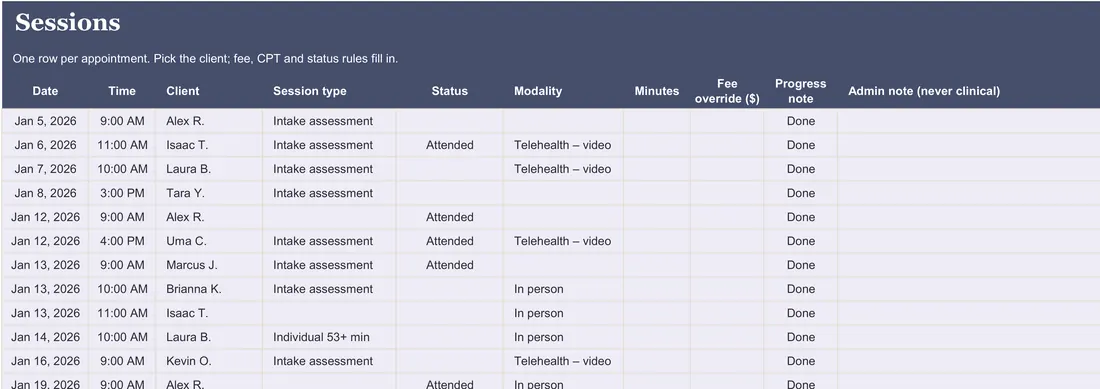1100x389 pixels.
Task: Select the 11:00 AM time for Jan 6
Action: tap(122, 145)
